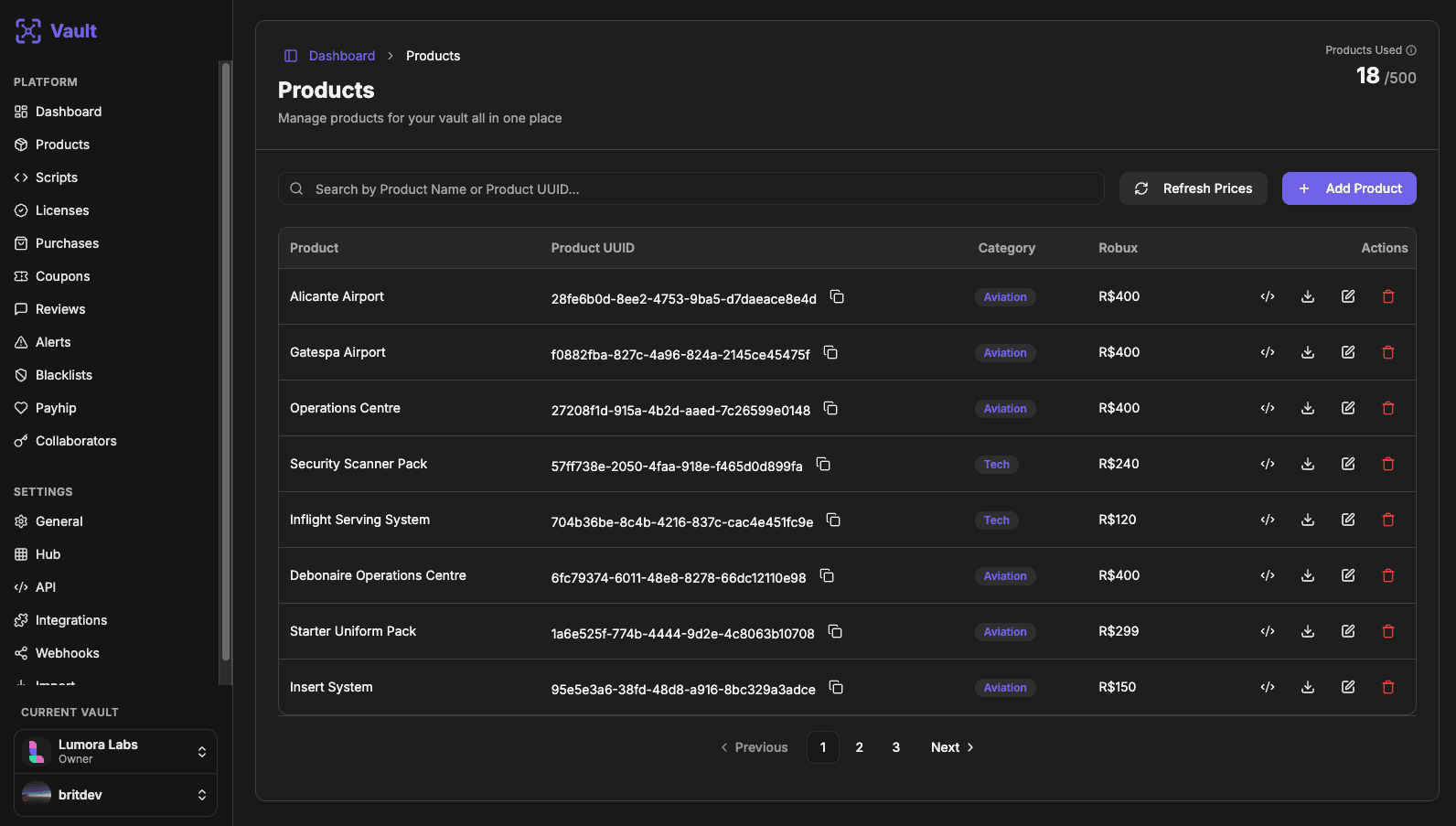Go to the Next page

tap(952, 747)
